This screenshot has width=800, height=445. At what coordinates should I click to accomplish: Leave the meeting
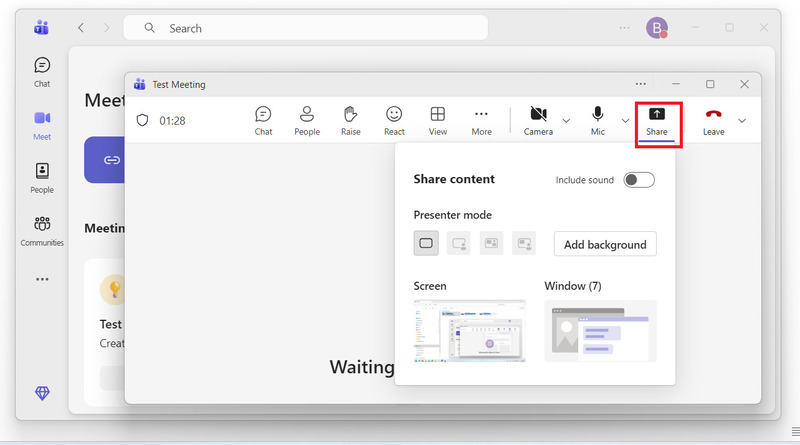713,120
